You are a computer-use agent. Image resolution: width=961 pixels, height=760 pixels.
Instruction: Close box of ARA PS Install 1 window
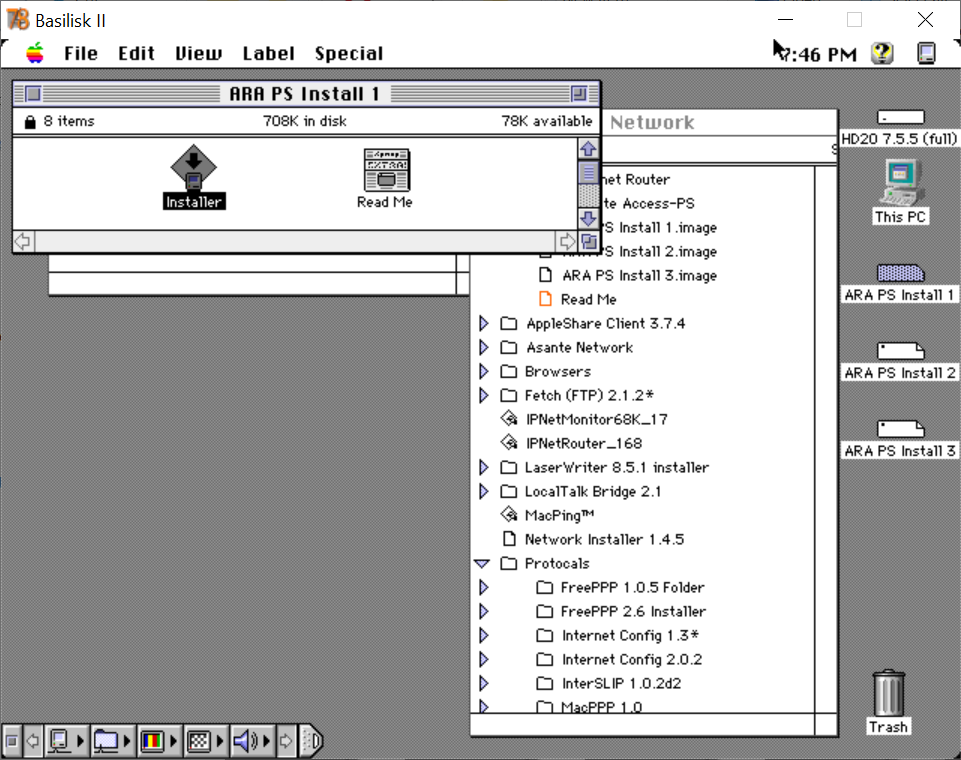pyautogui.click(x=33, y=94)
